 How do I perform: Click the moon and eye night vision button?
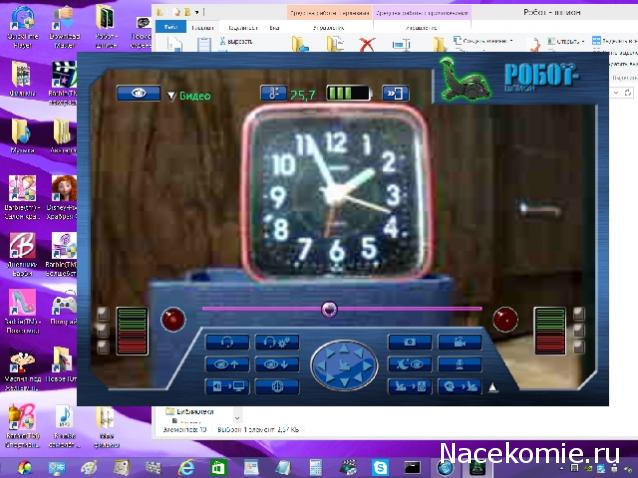(x=410, y=364)
